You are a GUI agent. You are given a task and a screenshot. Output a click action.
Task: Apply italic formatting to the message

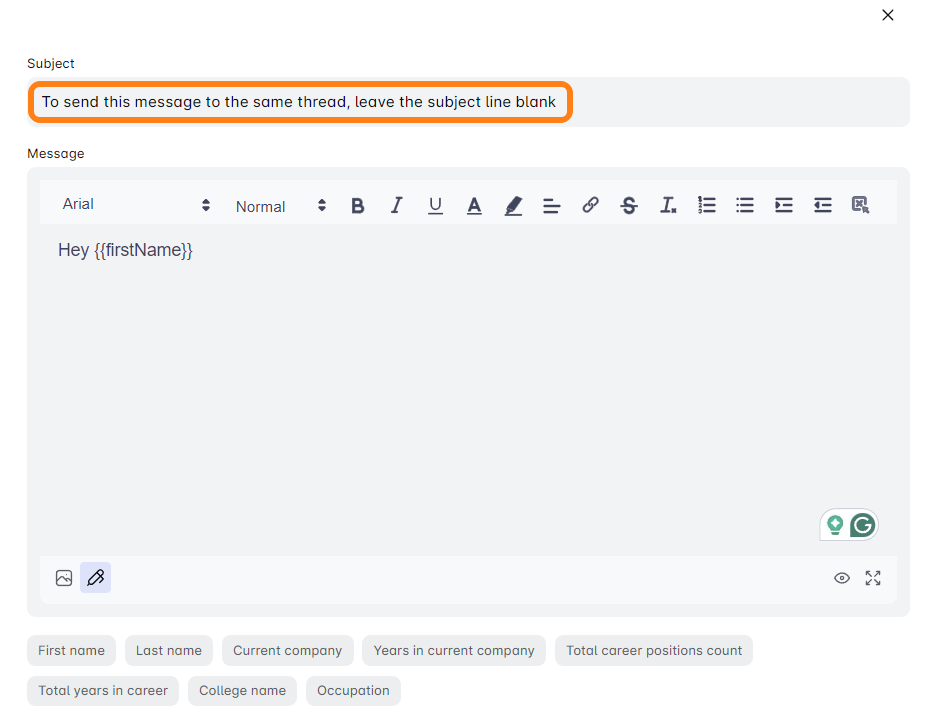396,206
